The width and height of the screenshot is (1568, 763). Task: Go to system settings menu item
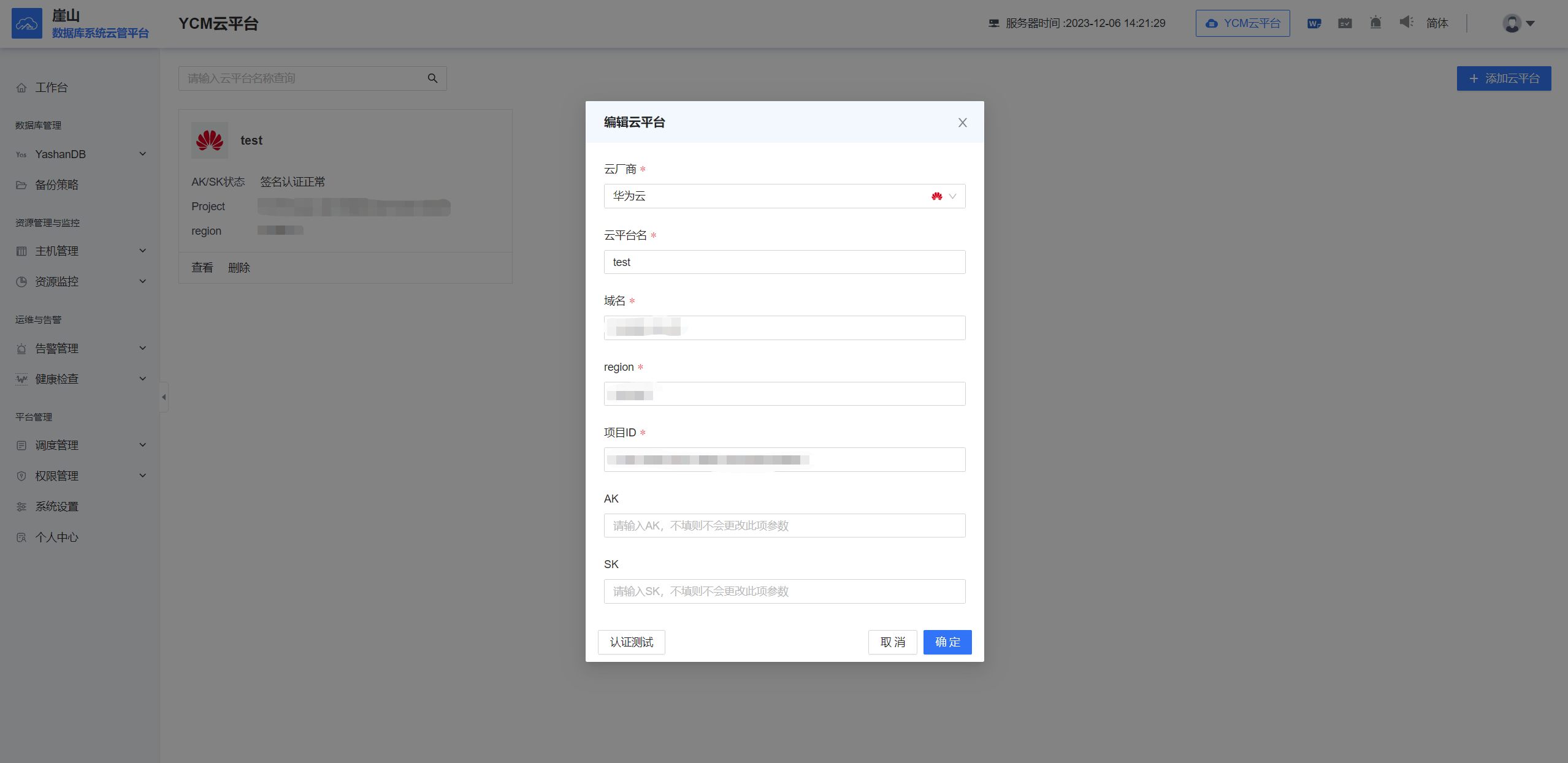click(56, 507)
